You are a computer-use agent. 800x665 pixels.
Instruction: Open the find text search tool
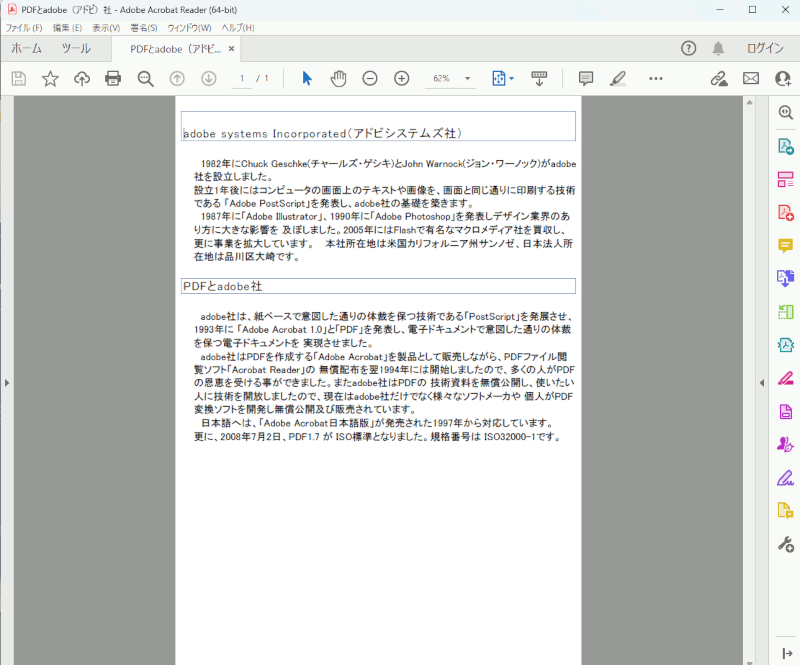click(145, 79)
